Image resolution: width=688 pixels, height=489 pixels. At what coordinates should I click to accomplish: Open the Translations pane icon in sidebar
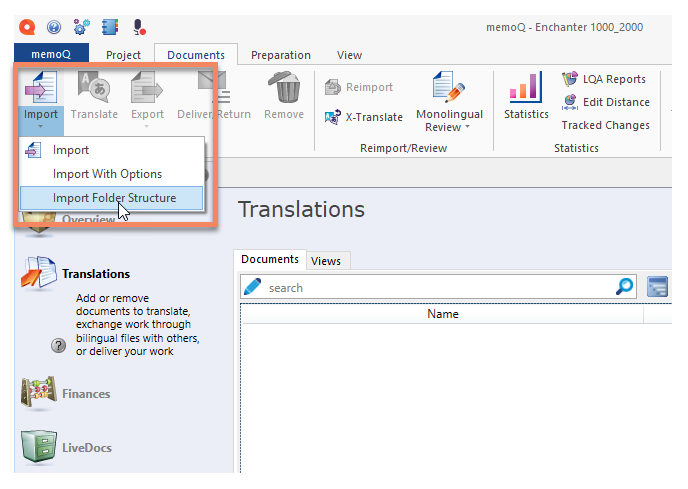(x=39, y=273)
